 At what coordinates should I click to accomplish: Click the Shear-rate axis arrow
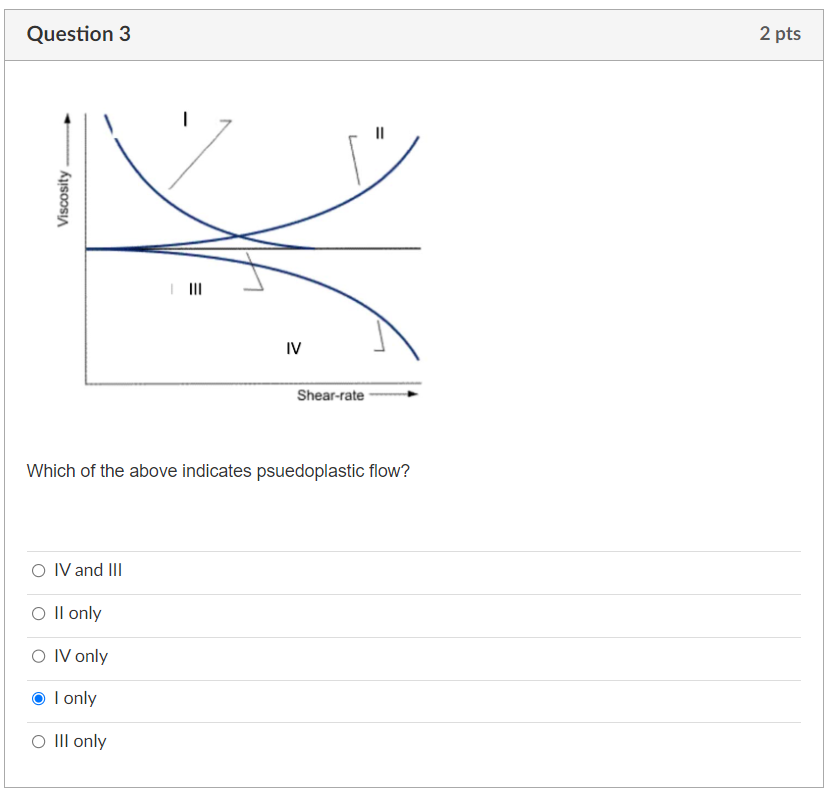394,394
